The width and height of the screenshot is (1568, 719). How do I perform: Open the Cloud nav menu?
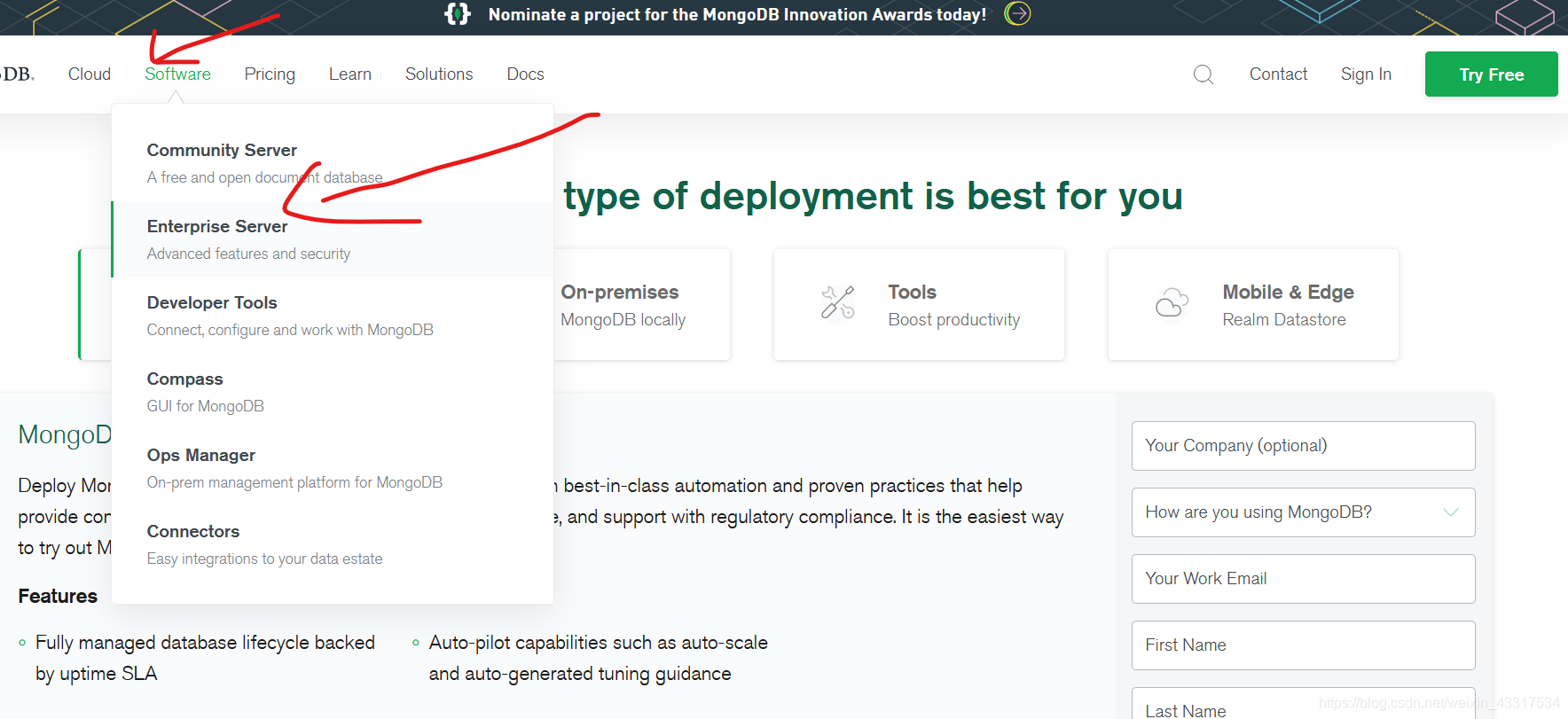click(x=90, y=74)
